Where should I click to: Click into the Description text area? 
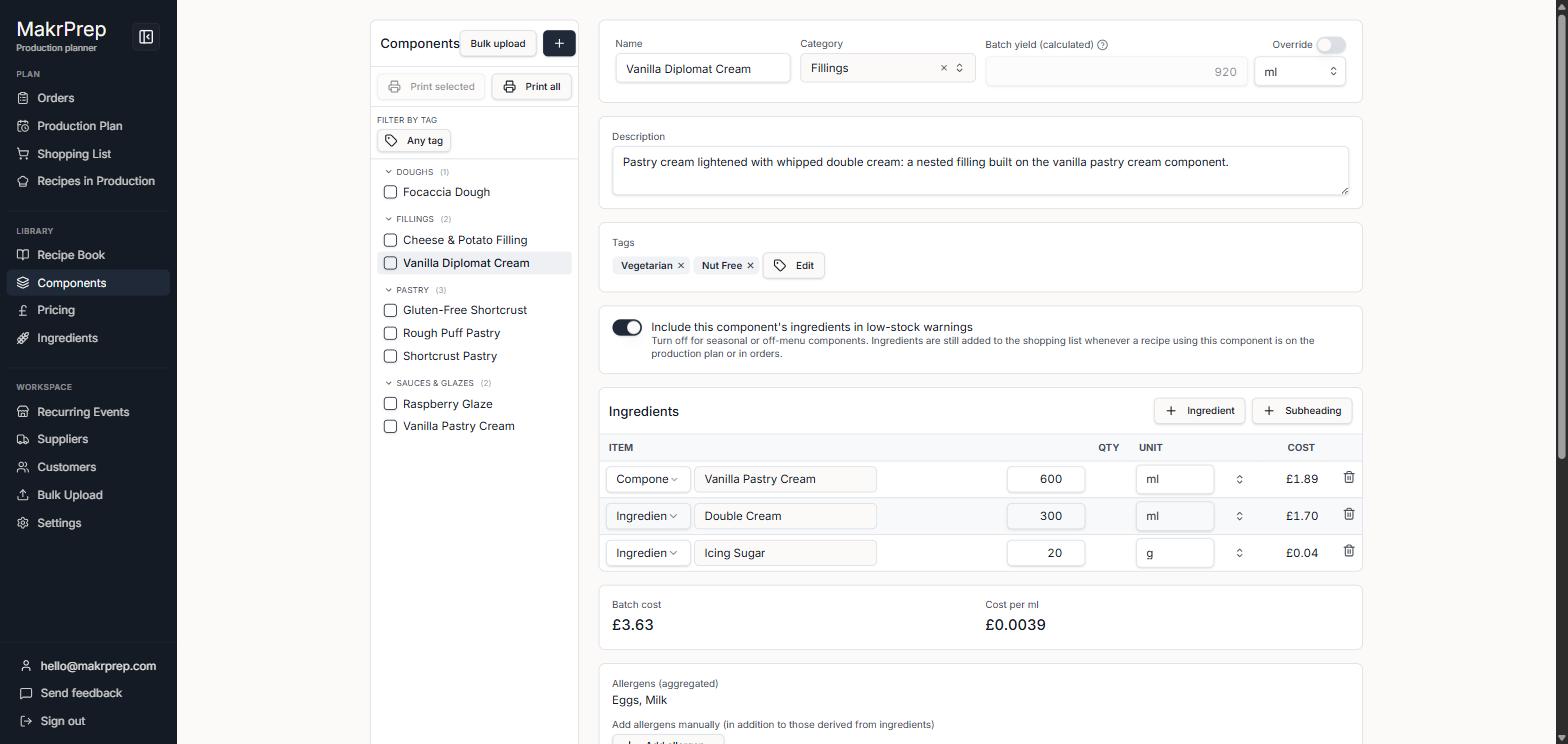tap(980, 171)
